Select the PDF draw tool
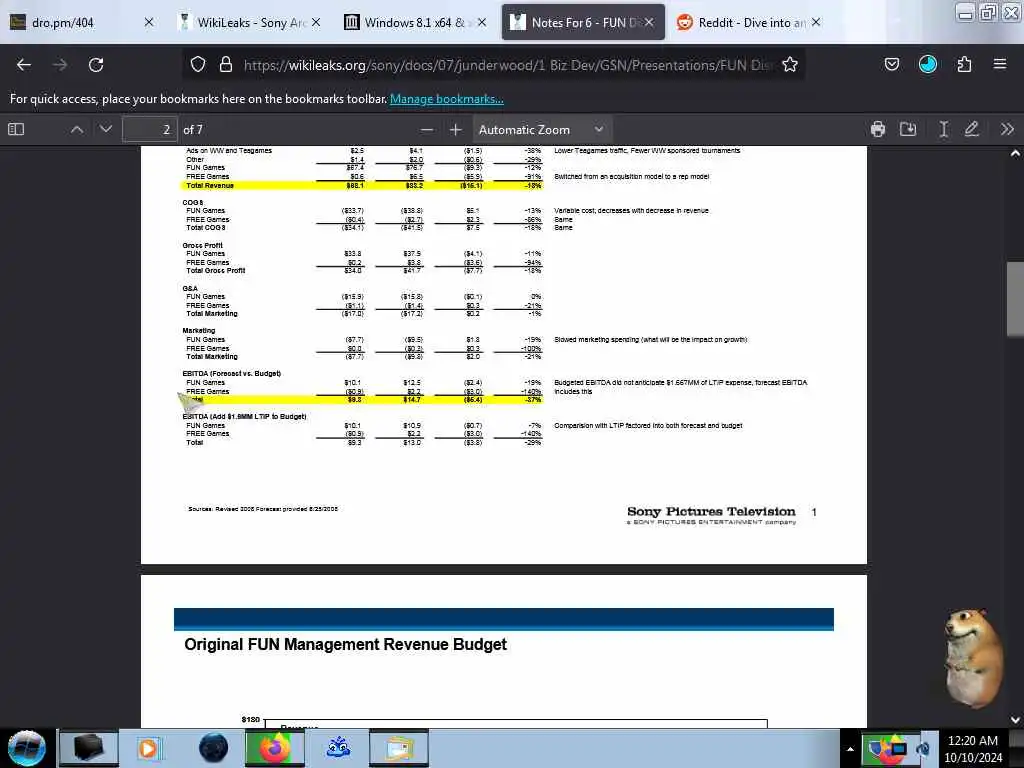Image resolution: width=1024 pixels, height=768 pixels. tap(972, 129)
